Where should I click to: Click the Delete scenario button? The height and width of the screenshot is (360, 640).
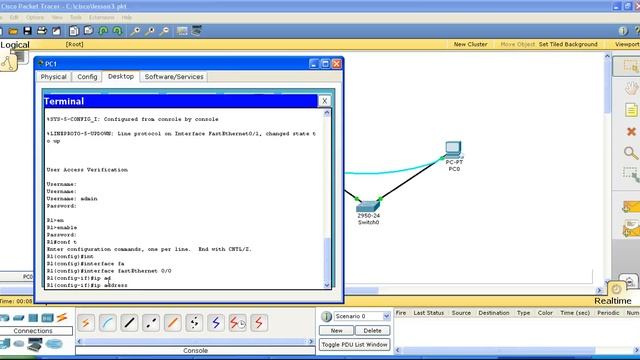(x=372, y=331)
